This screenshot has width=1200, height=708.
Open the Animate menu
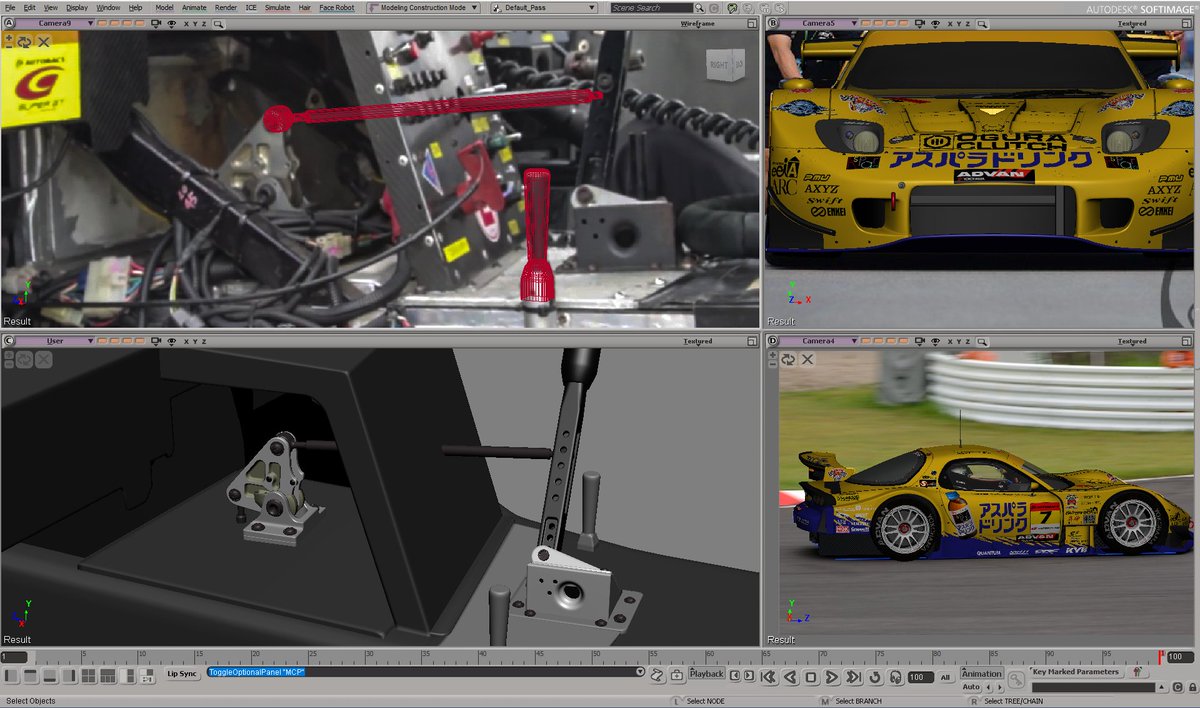point(194,8)
